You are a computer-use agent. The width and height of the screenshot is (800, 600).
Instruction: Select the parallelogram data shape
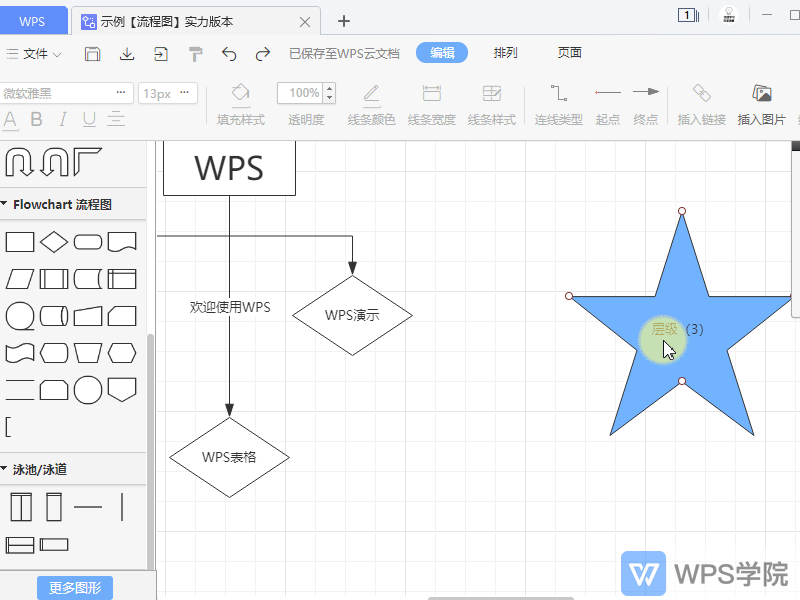[x=20, y=279]
